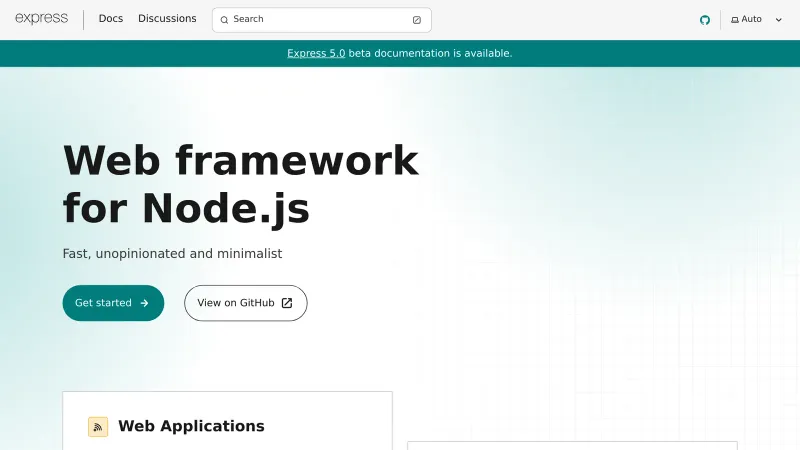Screen dimensions: 800x450
Task: Click the Fast, unopinionated and minimalist tagline
Action: [x=172, y=254]
